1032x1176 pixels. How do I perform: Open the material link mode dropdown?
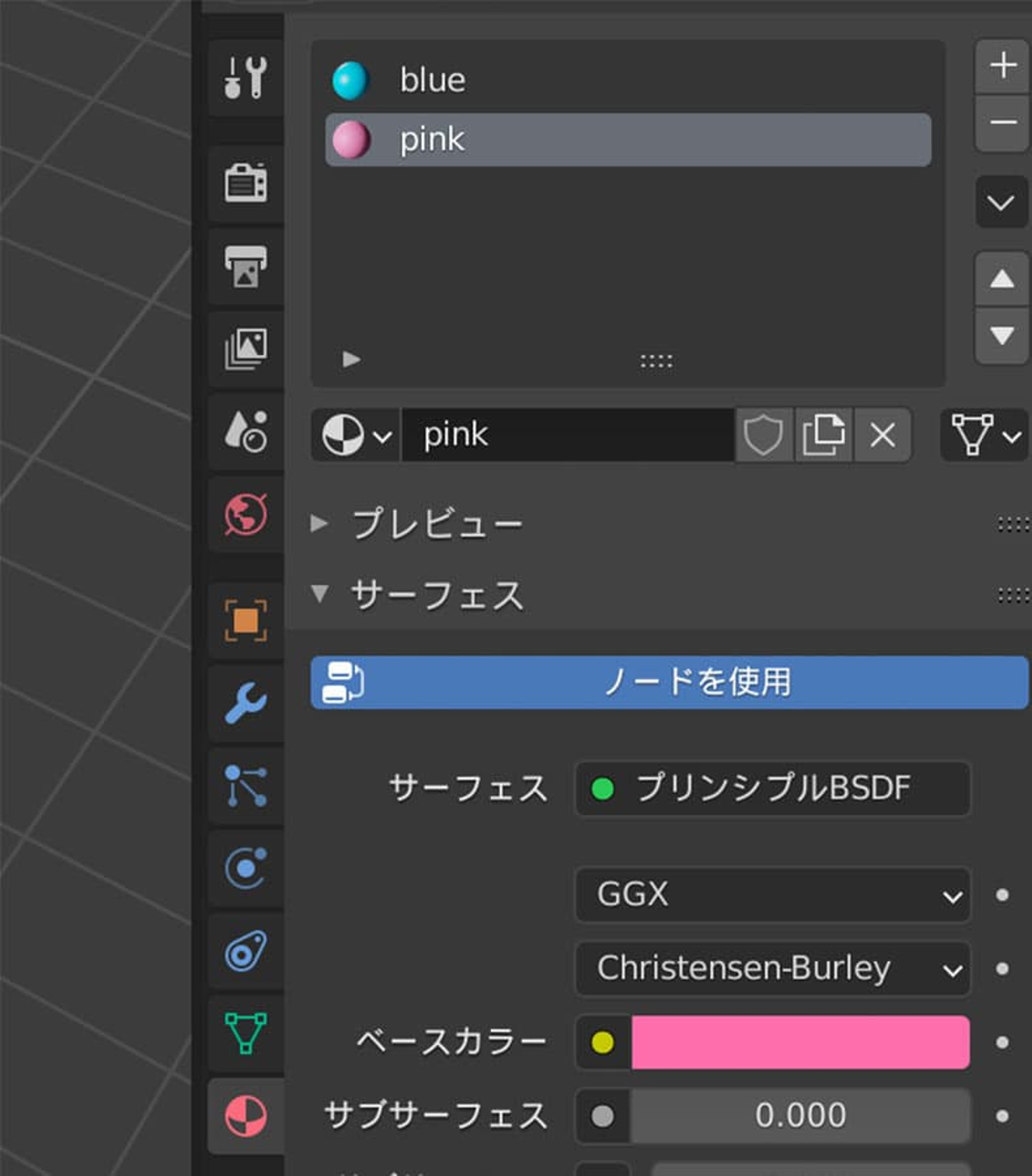click(x=985, y=435)
